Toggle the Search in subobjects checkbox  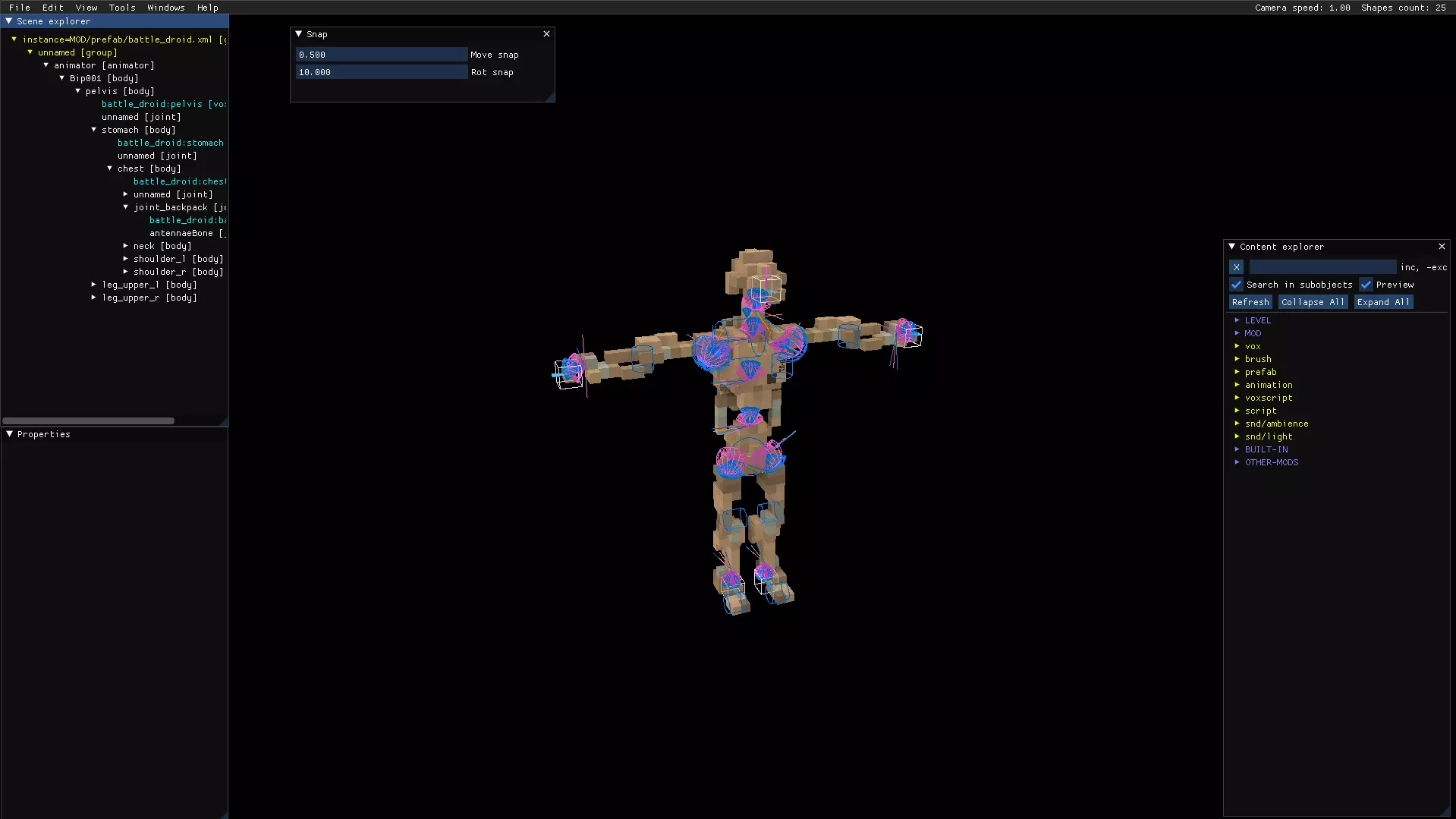1237,285
